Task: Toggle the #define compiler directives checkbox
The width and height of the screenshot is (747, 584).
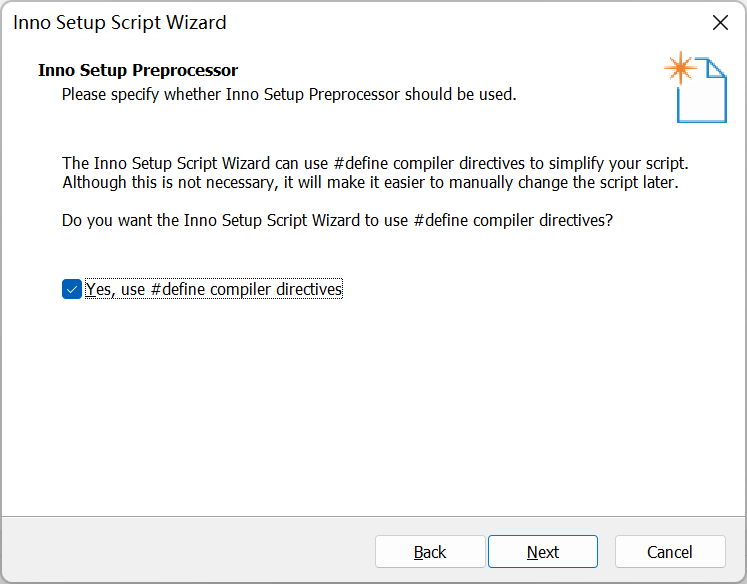Action: tap(71, 289)
